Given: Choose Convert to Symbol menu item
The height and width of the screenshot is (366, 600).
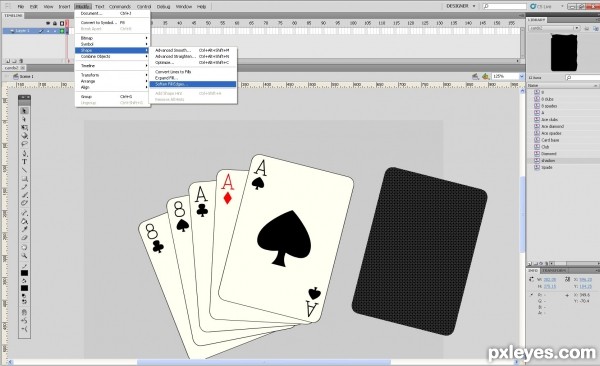Looking at the screenshot, I should pyautogui.click(x=113, y=23).
